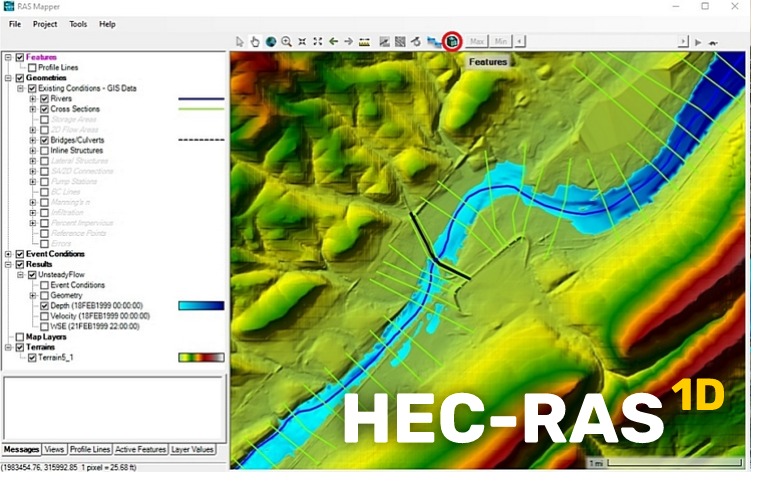Enable the Profile Lines layer checkbox
The height and width of the screenshot is (486, 760).
(32, 68)
